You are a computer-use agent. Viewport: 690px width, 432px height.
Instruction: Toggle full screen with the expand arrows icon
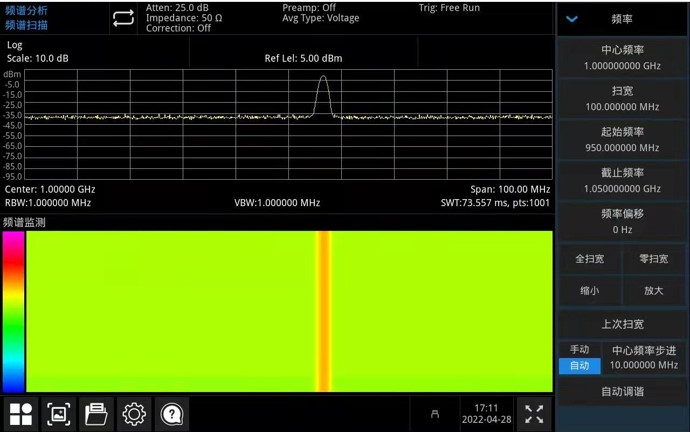tap(534, 413)
